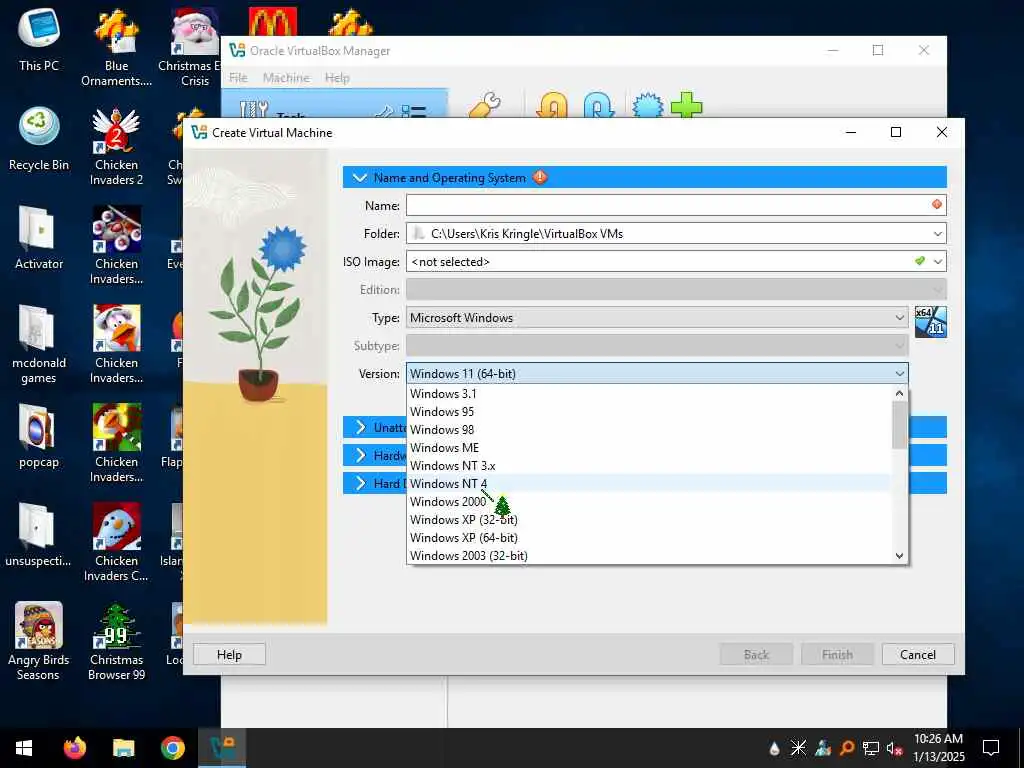Open Blue Ornaments desktop icon
The image size is (1024, 768).
[116, 47]
